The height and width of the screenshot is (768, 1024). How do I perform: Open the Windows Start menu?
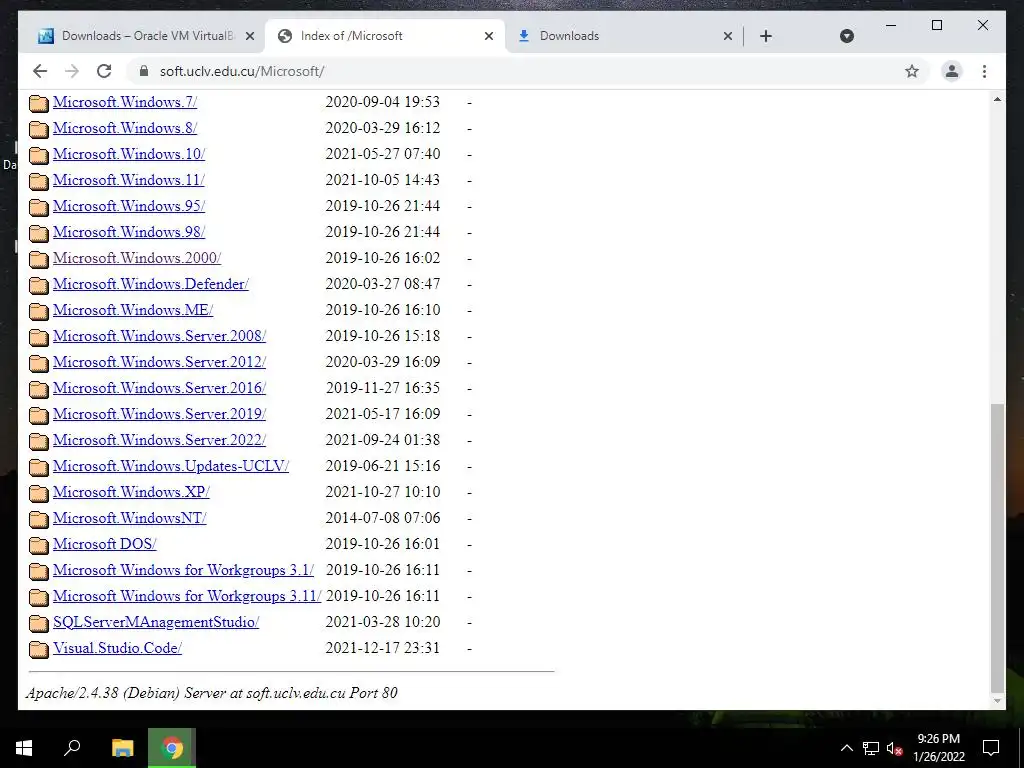tap(24, 748)
